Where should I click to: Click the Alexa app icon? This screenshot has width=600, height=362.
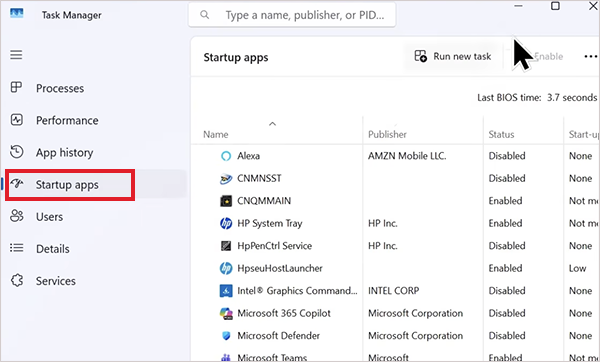[226, 156]
